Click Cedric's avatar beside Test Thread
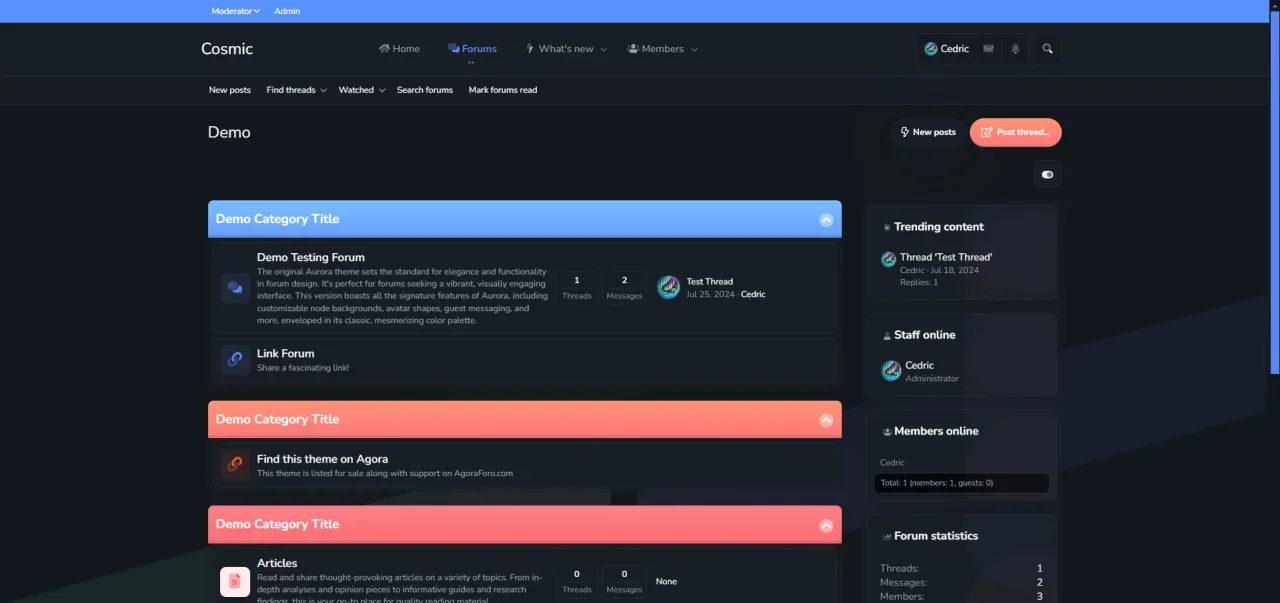1280x603 pixels. 668,288
